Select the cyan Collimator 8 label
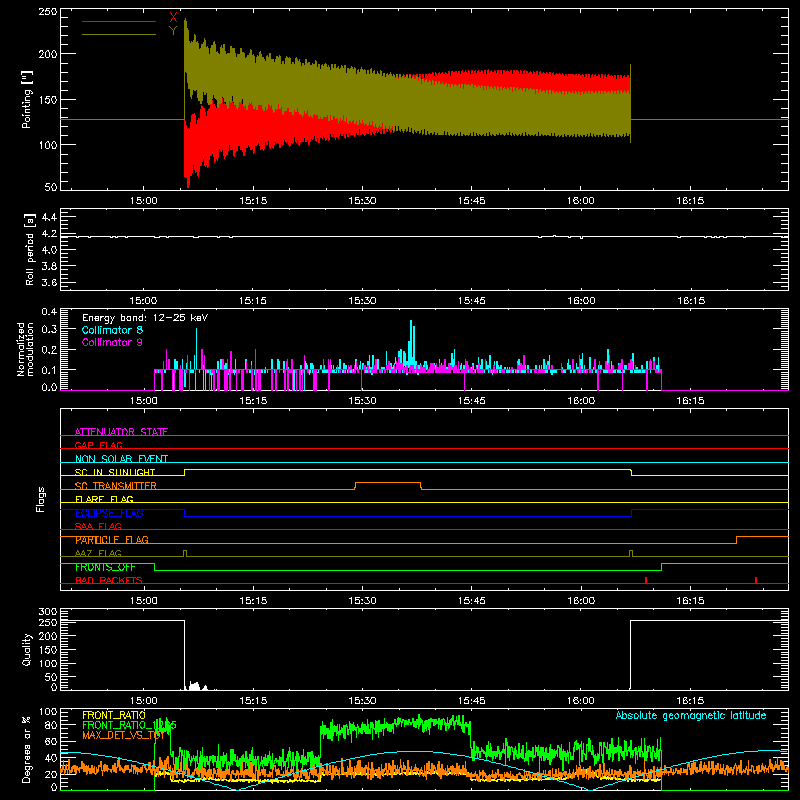 pyautogui.click(x=112, y=330)
